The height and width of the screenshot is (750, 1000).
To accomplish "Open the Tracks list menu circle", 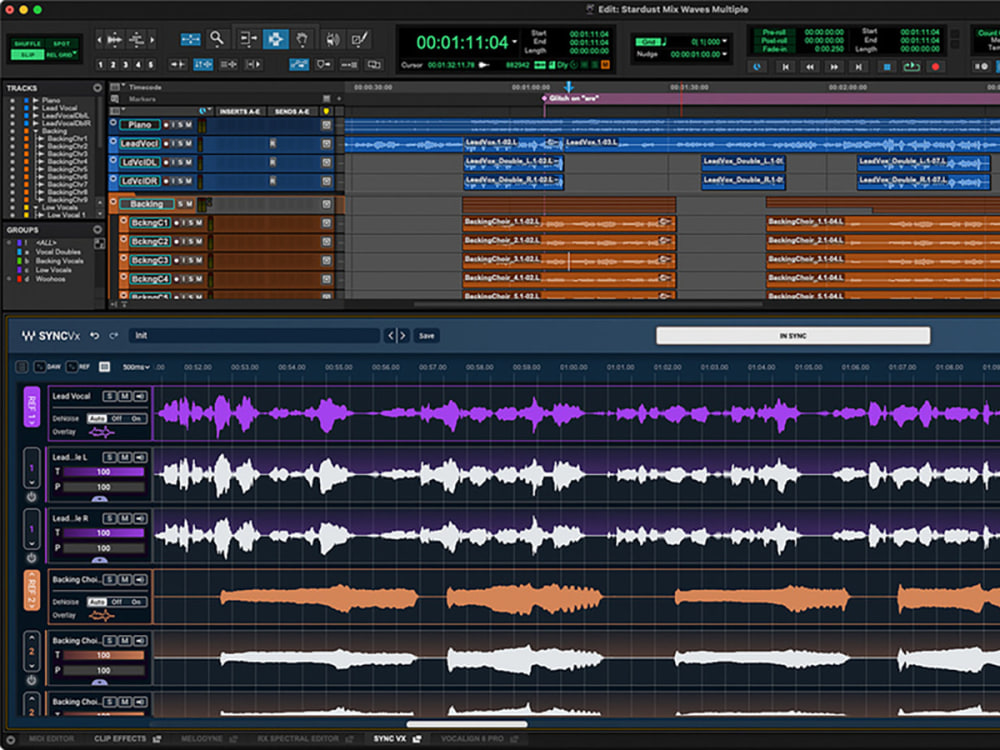I will point(97,88).
